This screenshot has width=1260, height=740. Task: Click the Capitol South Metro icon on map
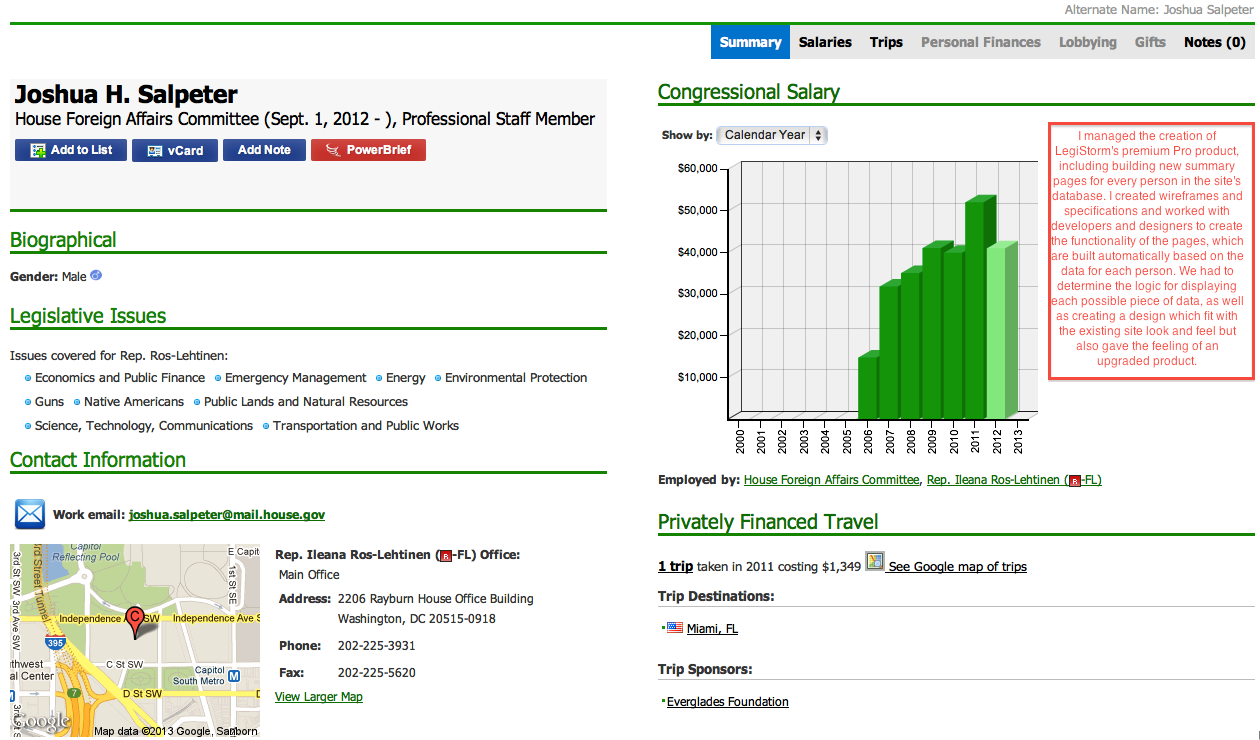pyautogui.click(x=234, y=675)
